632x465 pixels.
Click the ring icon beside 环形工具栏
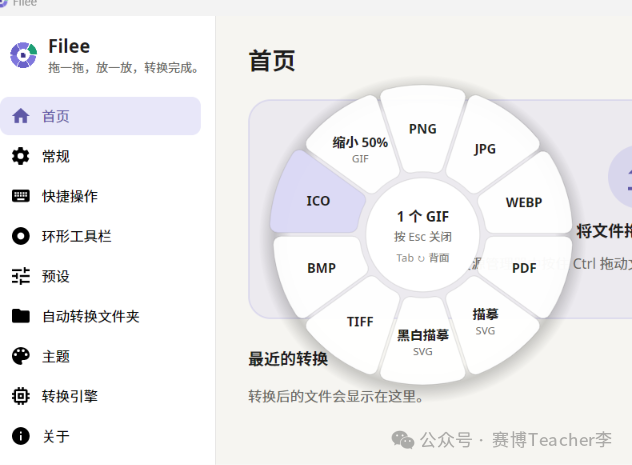(x=21, y=236)
